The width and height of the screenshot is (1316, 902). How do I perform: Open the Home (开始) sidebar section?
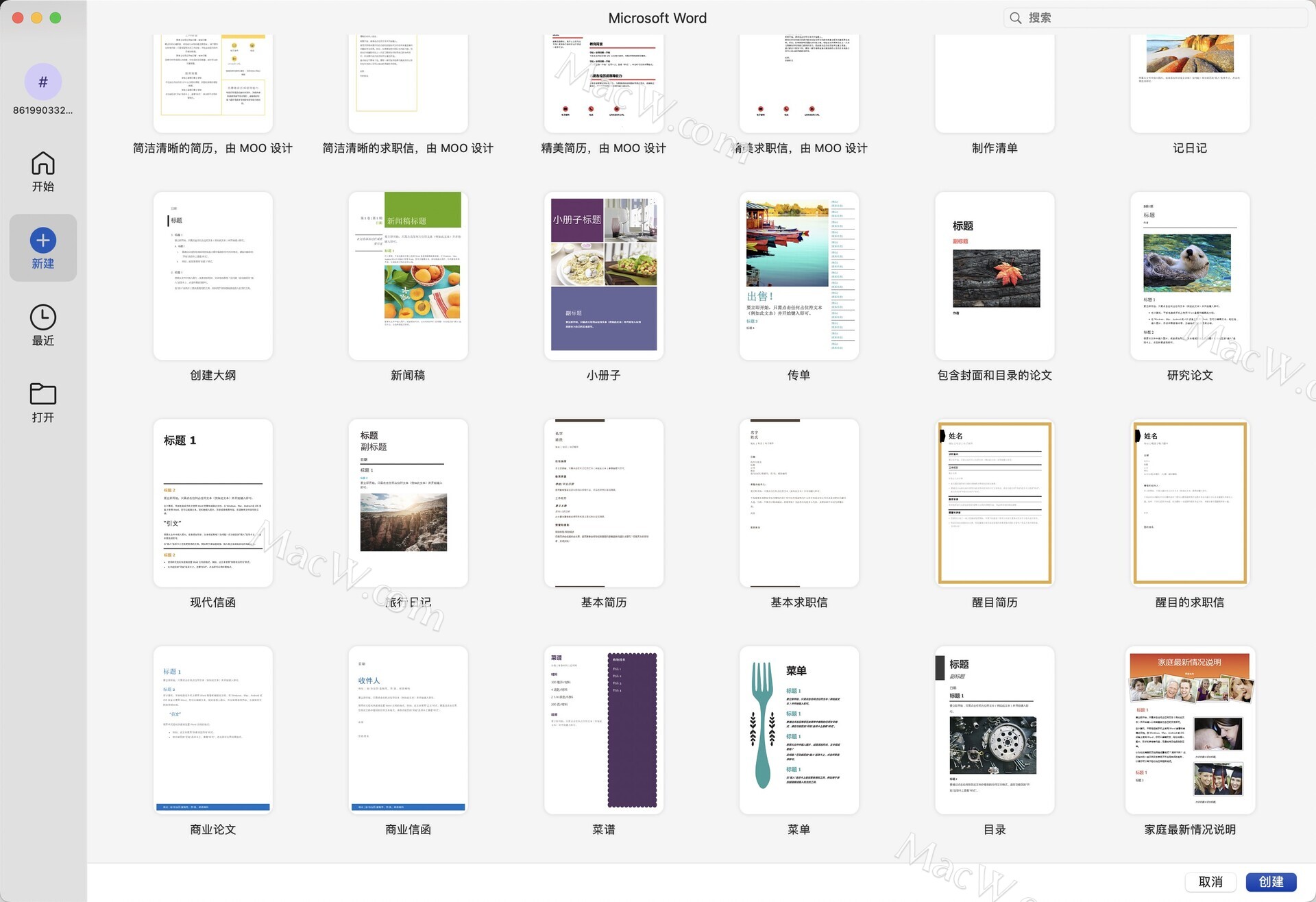[42, 171]
